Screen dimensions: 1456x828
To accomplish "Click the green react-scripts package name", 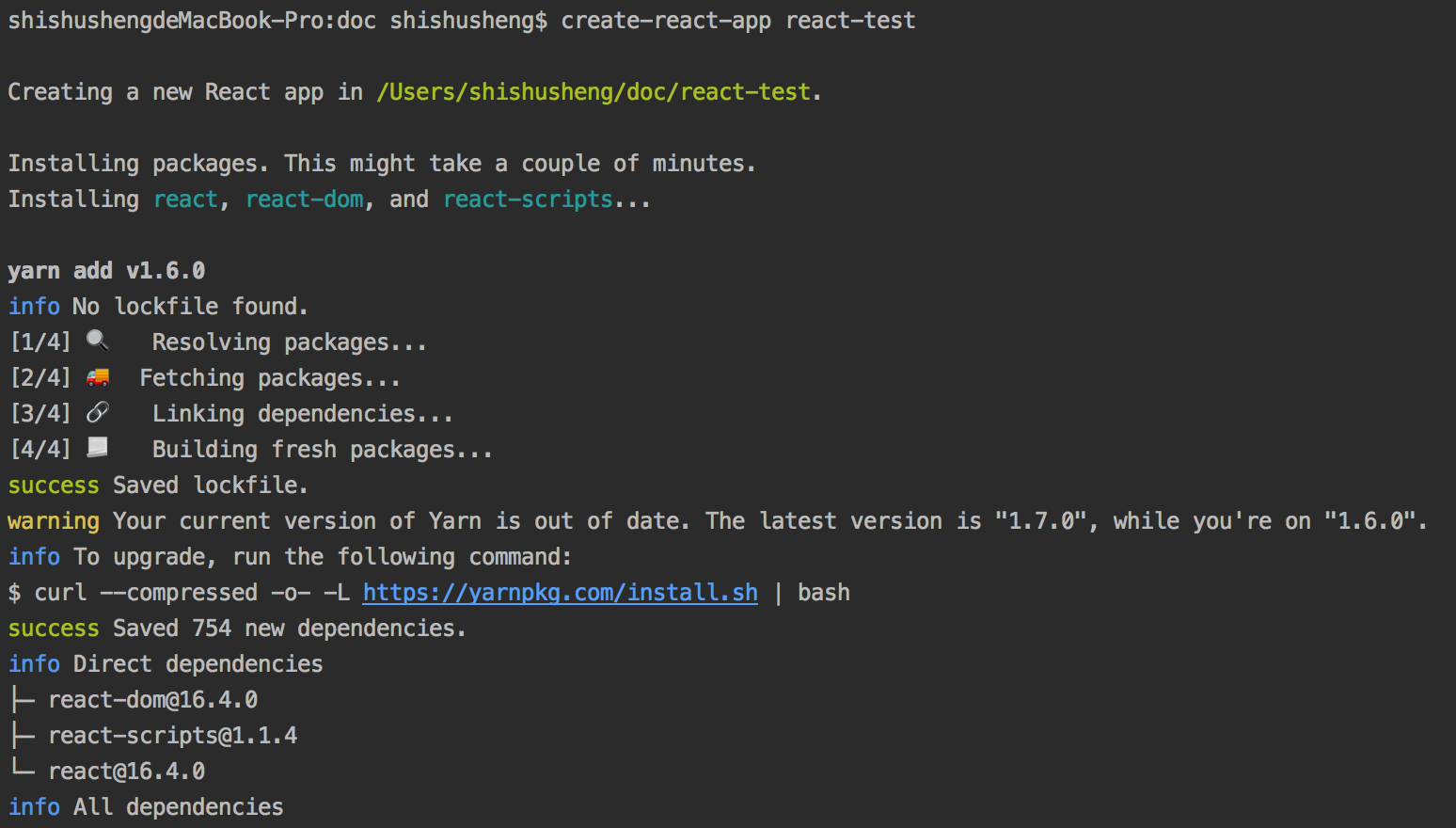I will pos(528,199).
